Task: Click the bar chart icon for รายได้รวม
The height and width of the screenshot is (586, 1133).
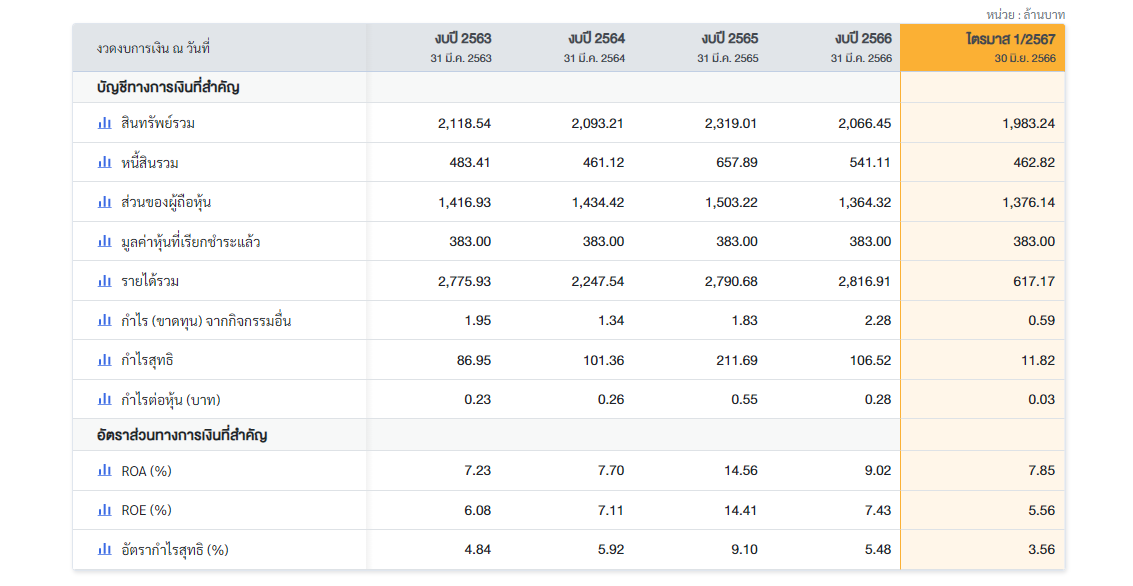Action: pyautogui.click(x=105, y=281)
